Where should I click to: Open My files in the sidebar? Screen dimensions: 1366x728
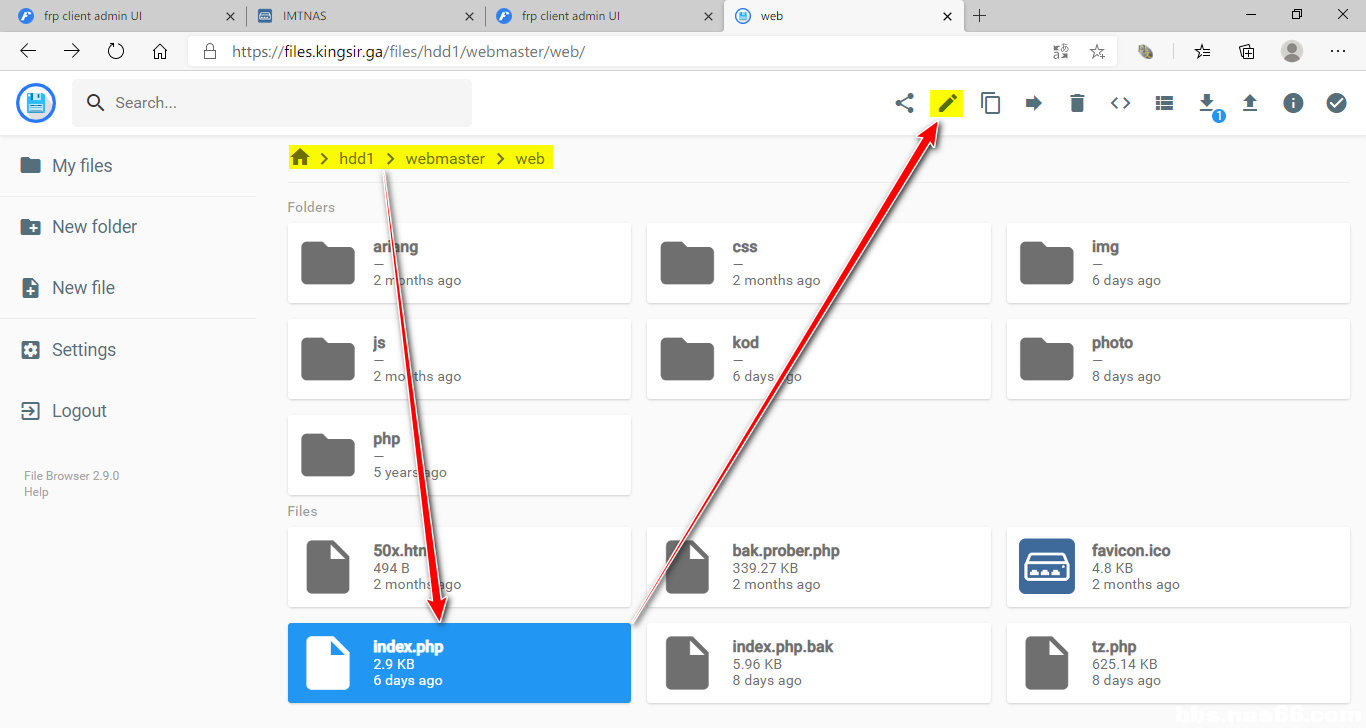coord(128,166)
